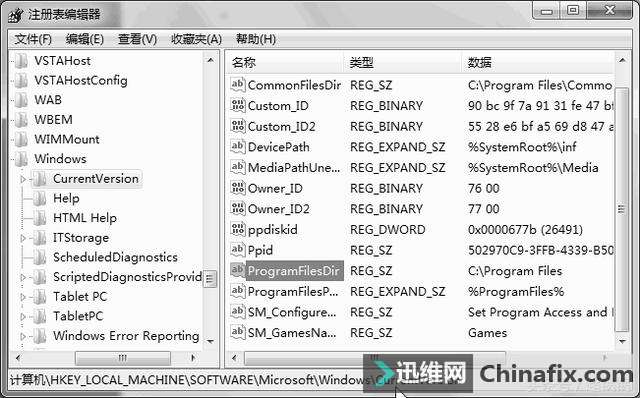
Task: Select the WIMMount key
Action: (67, 139)
